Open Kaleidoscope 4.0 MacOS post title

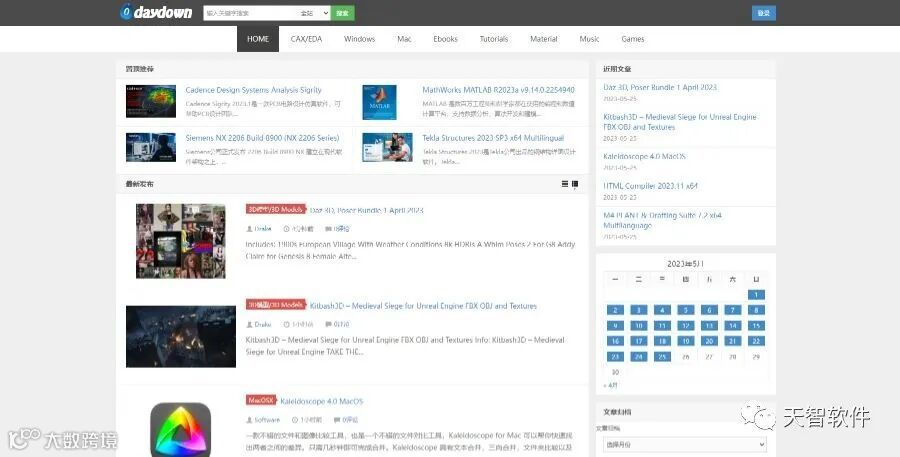(x=321, y=401)
